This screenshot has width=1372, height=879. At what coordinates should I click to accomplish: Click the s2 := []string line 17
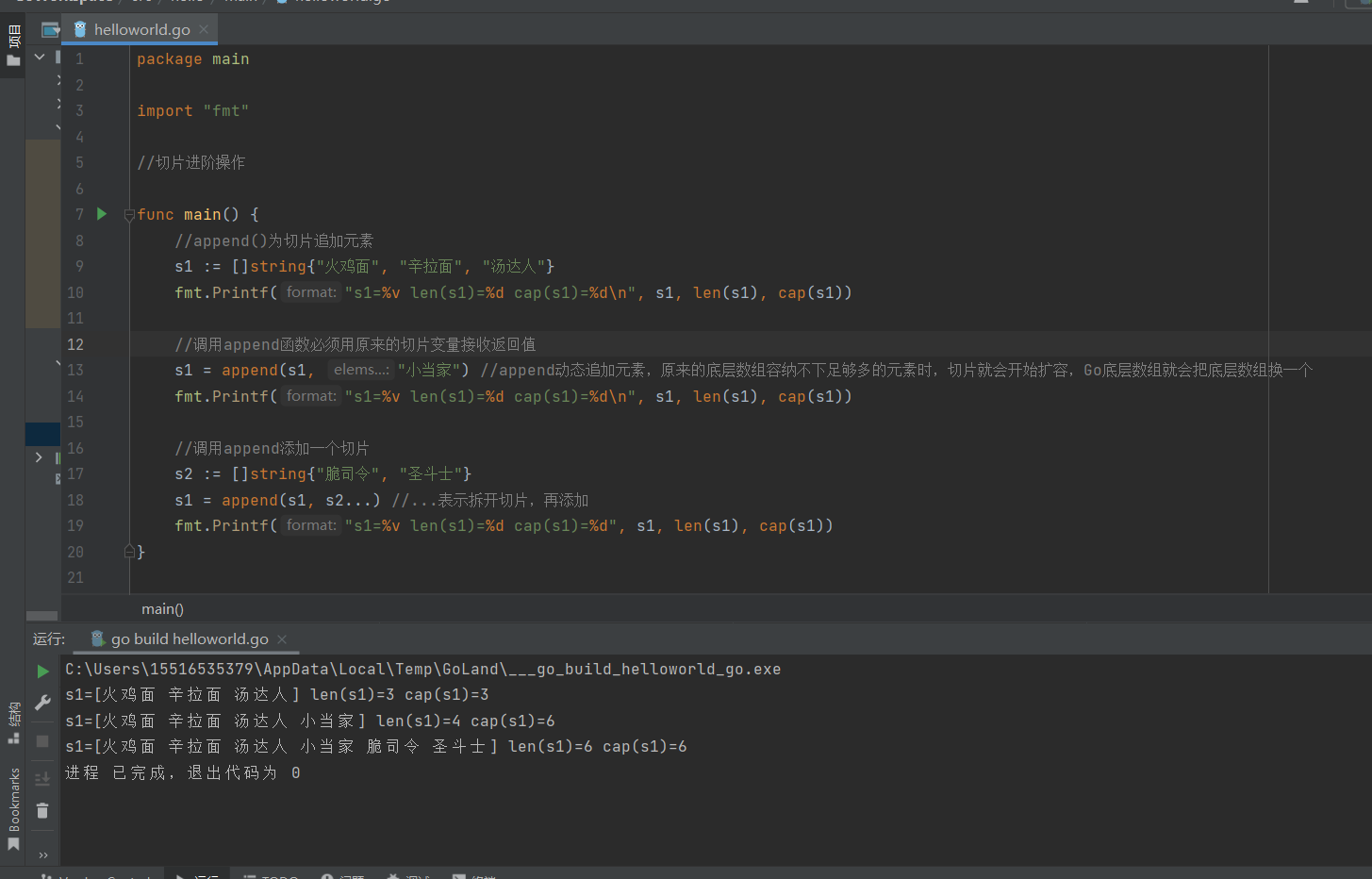tap(322, 473)
